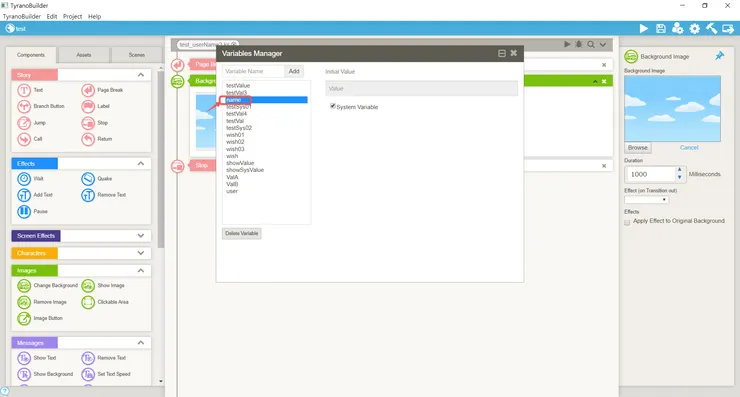Select the showSysValue variable
Screen dimensions: 740x397
245,170
